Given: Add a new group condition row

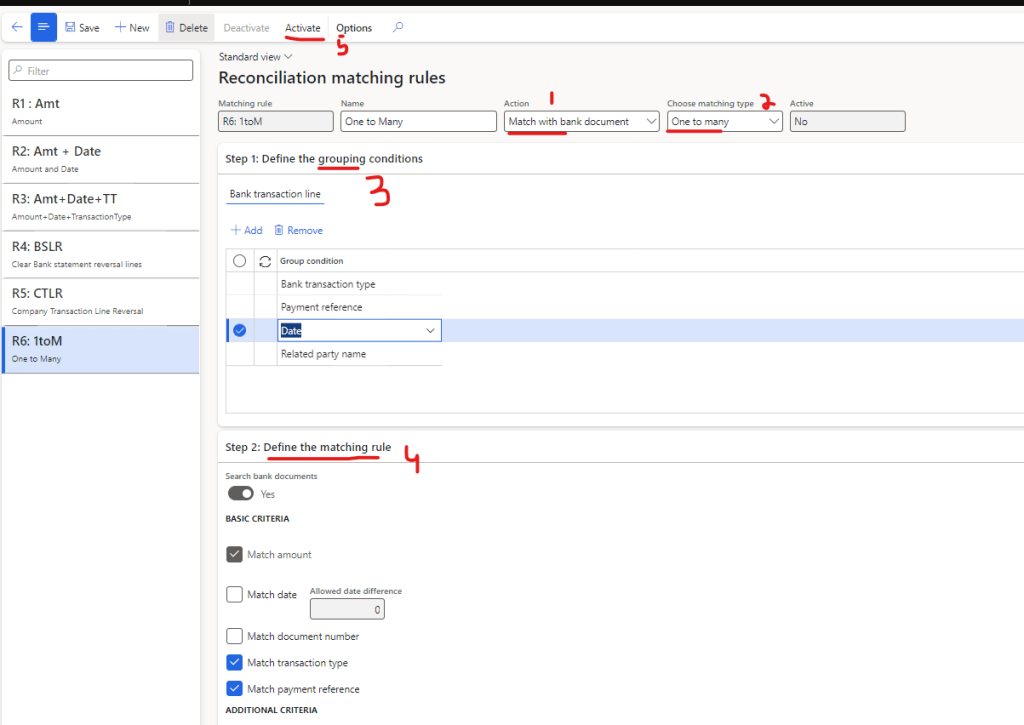Looking at the screenshot, I should (x=246, y=230).
